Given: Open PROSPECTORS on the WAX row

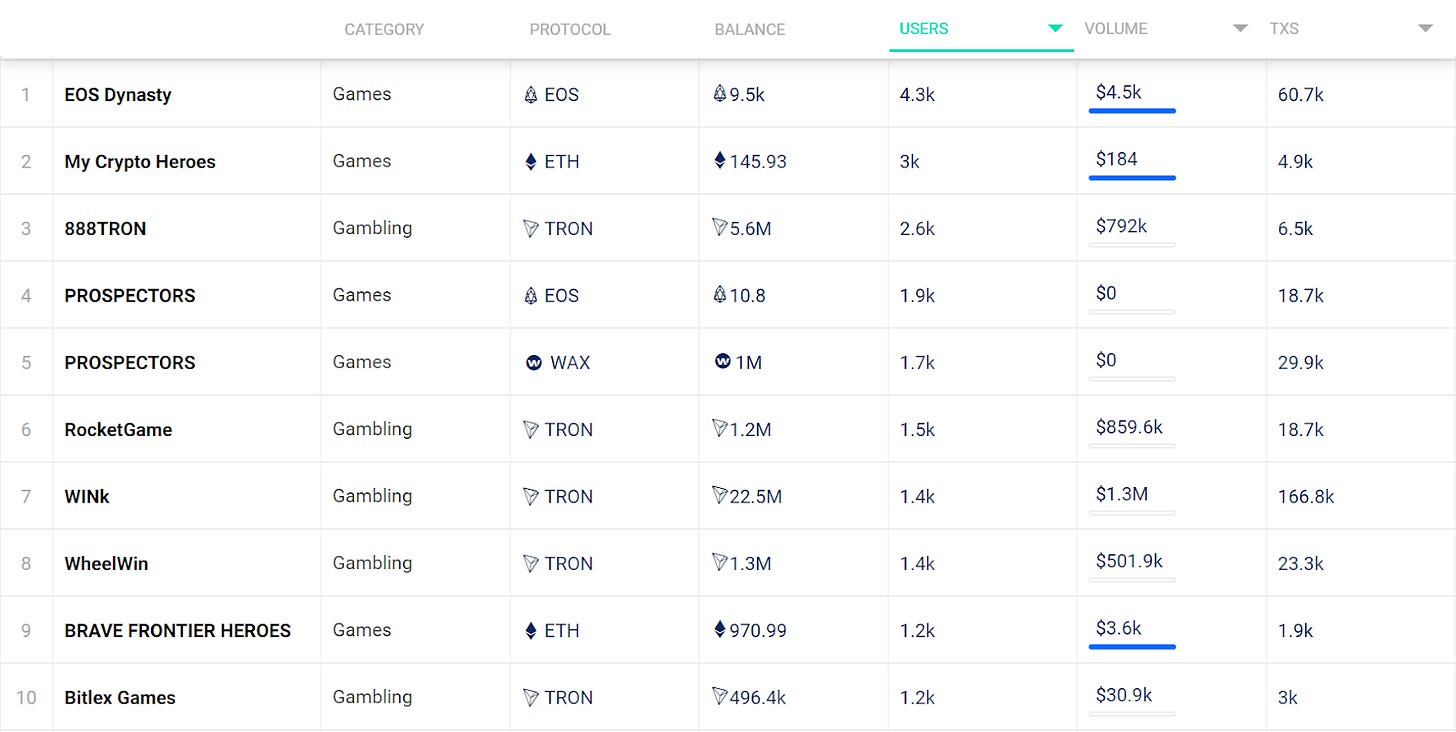Looking at the screenshot, I should pos(130,363).
